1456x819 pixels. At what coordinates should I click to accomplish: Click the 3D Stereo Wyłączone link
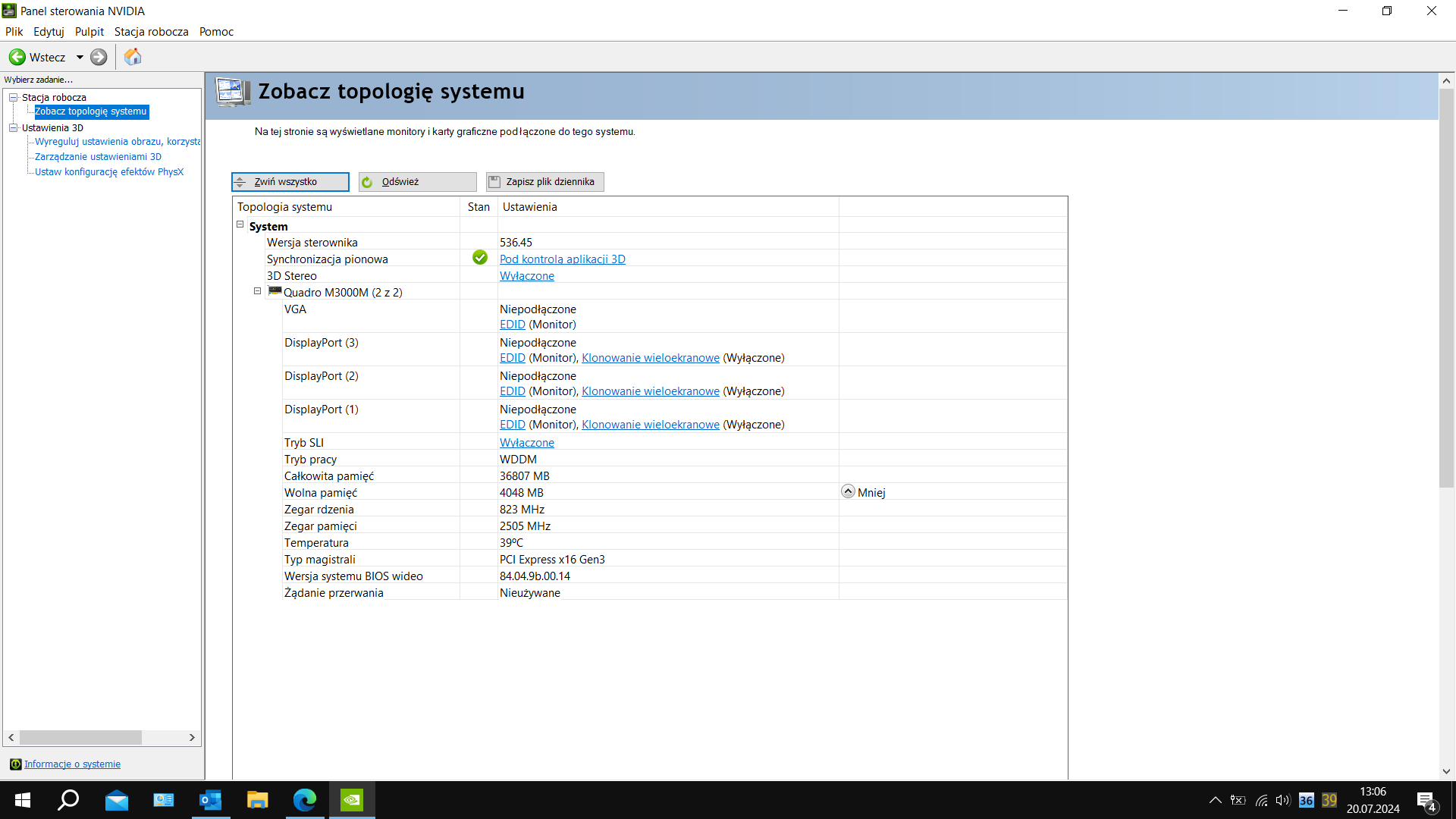pos(527,276)
